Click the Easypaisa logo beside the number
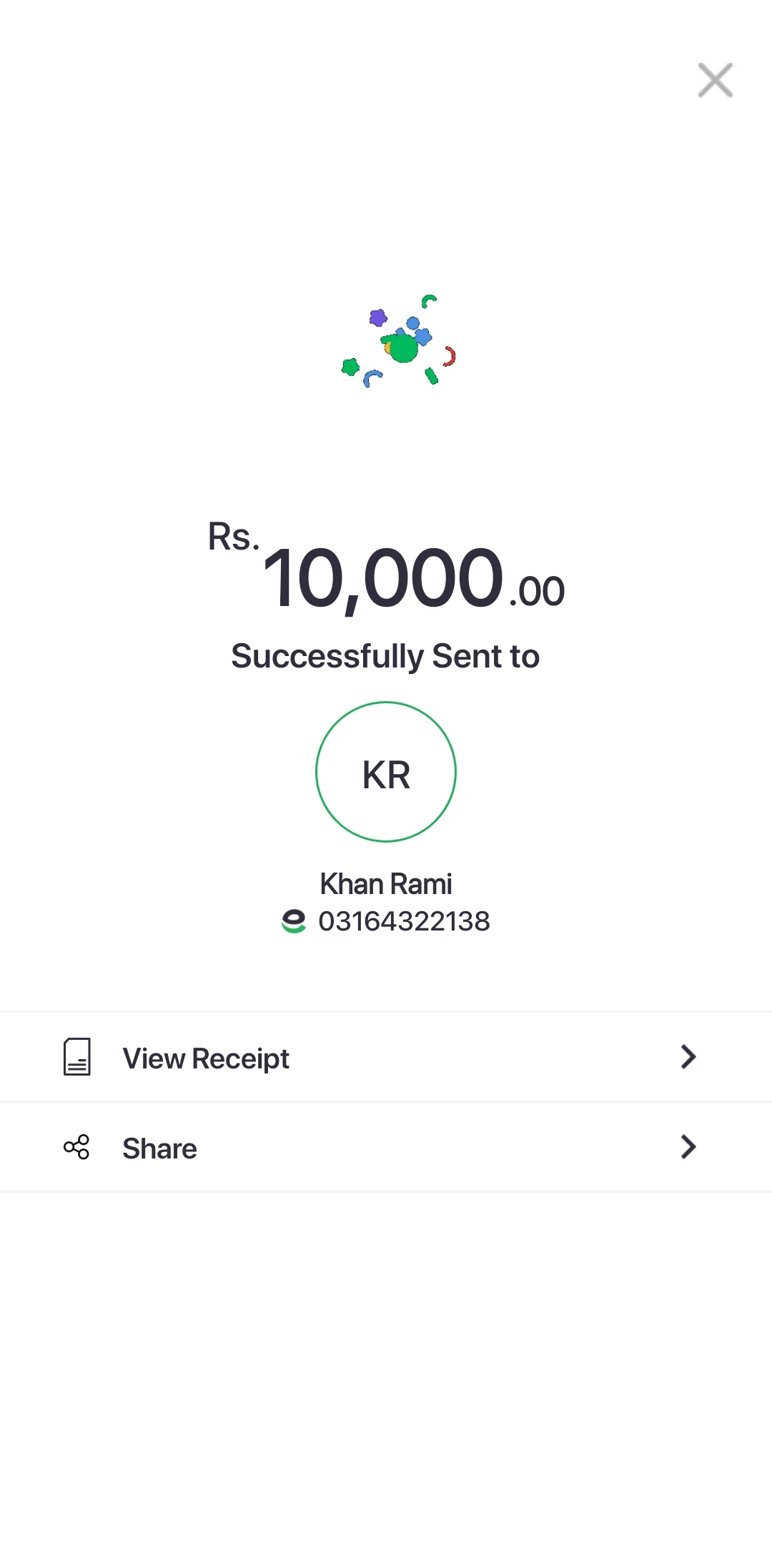Viewport: 772px width, 1568px height. (x=294, y=921)
